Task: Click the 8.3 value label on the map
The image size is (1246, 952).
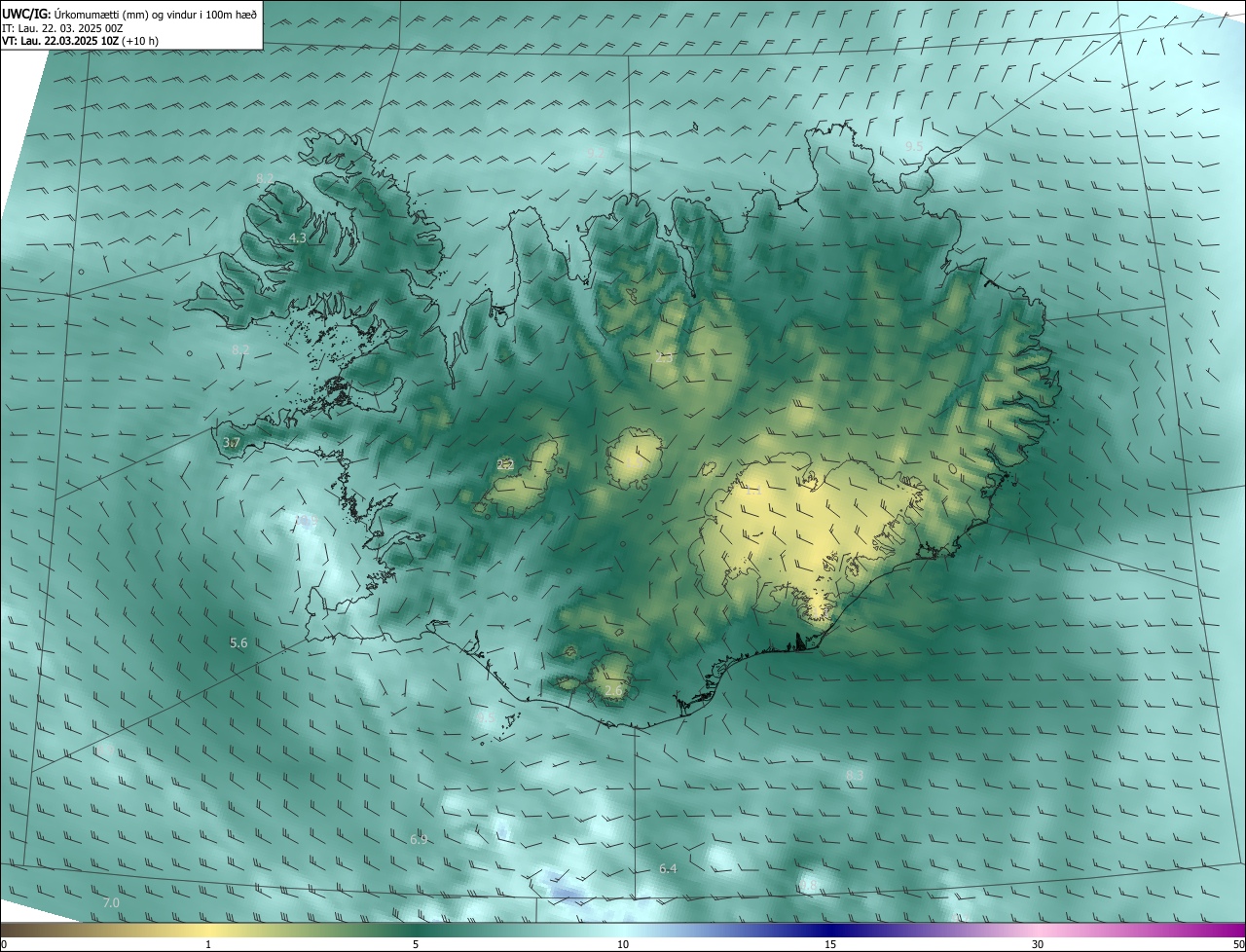Action: (855, 775)
